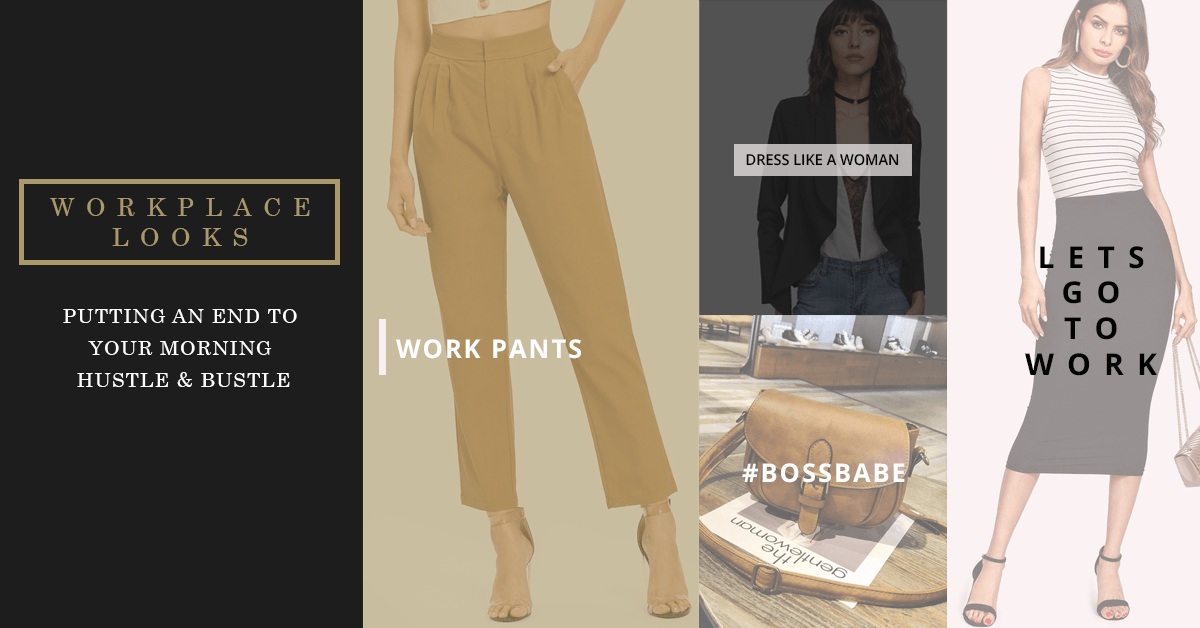1200x628 pixels.
Task: Open the black blazer woman photo
Action: (823, 157)
